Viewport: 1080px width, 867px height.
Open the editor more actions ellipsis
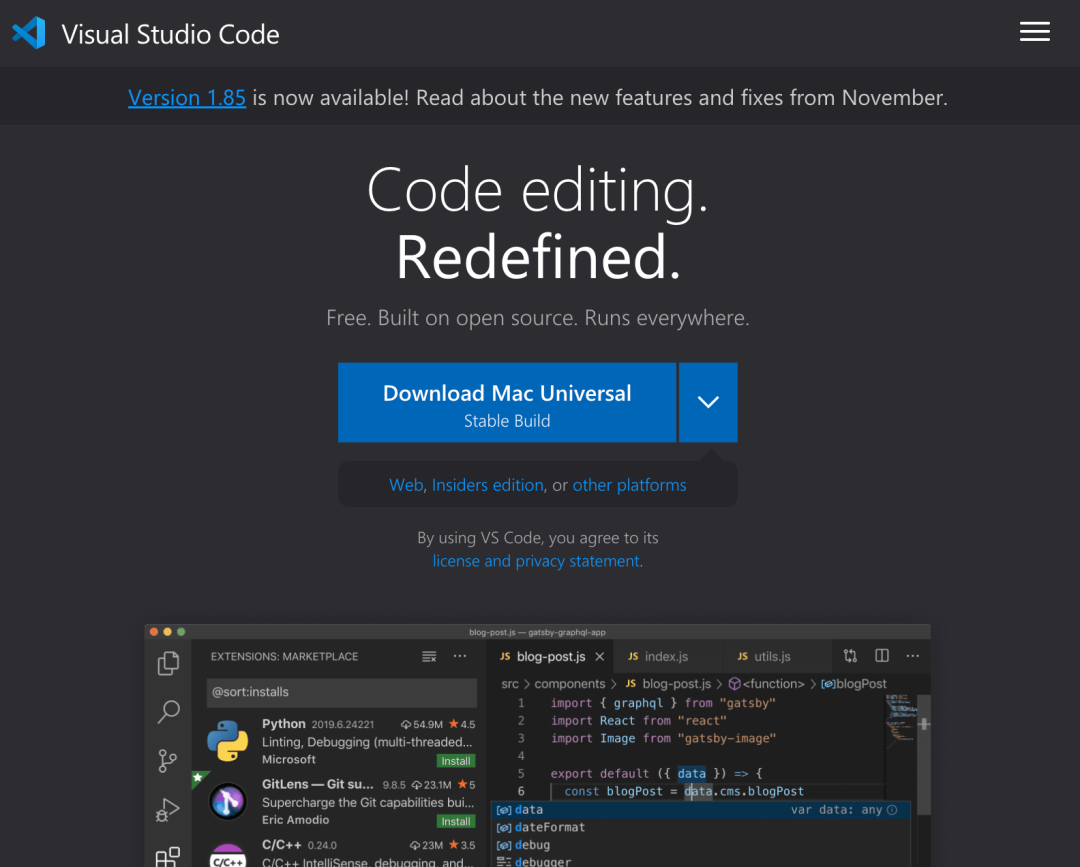click(x=913, y=656)
